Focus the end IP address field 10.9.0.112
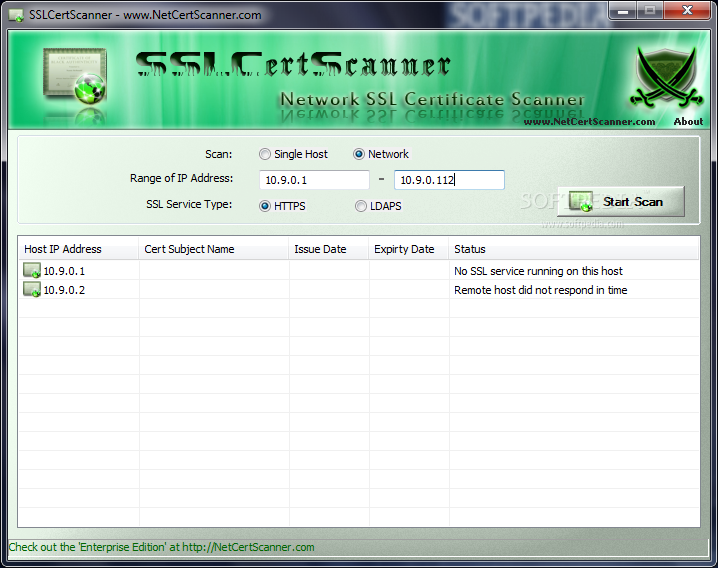 pos(449,180)
